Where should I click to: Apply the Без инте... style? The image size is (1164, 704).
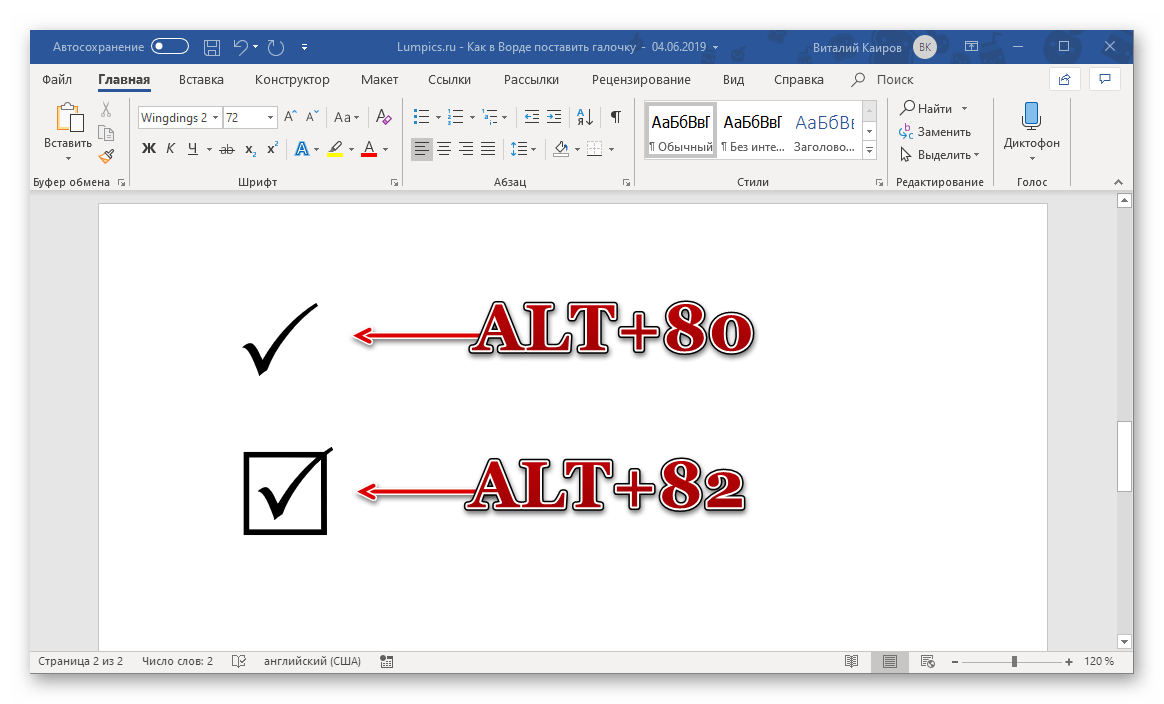point(753,131)
